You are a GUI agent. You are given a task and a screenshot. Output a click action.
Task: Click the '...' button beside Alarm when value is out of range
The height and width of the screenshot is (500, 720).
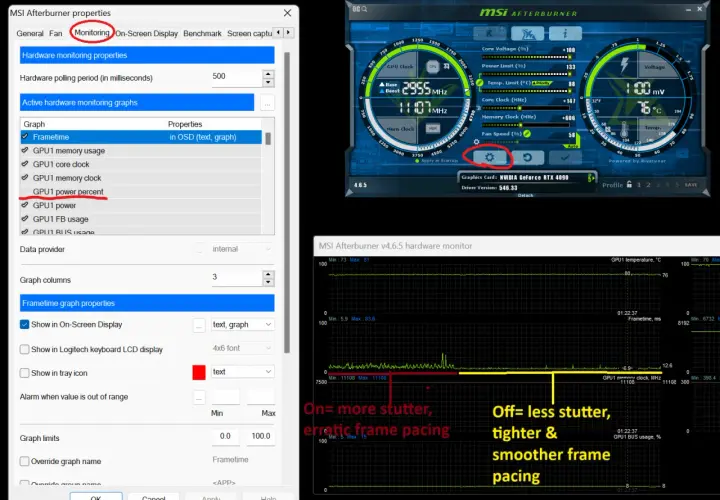pos(199,397)
